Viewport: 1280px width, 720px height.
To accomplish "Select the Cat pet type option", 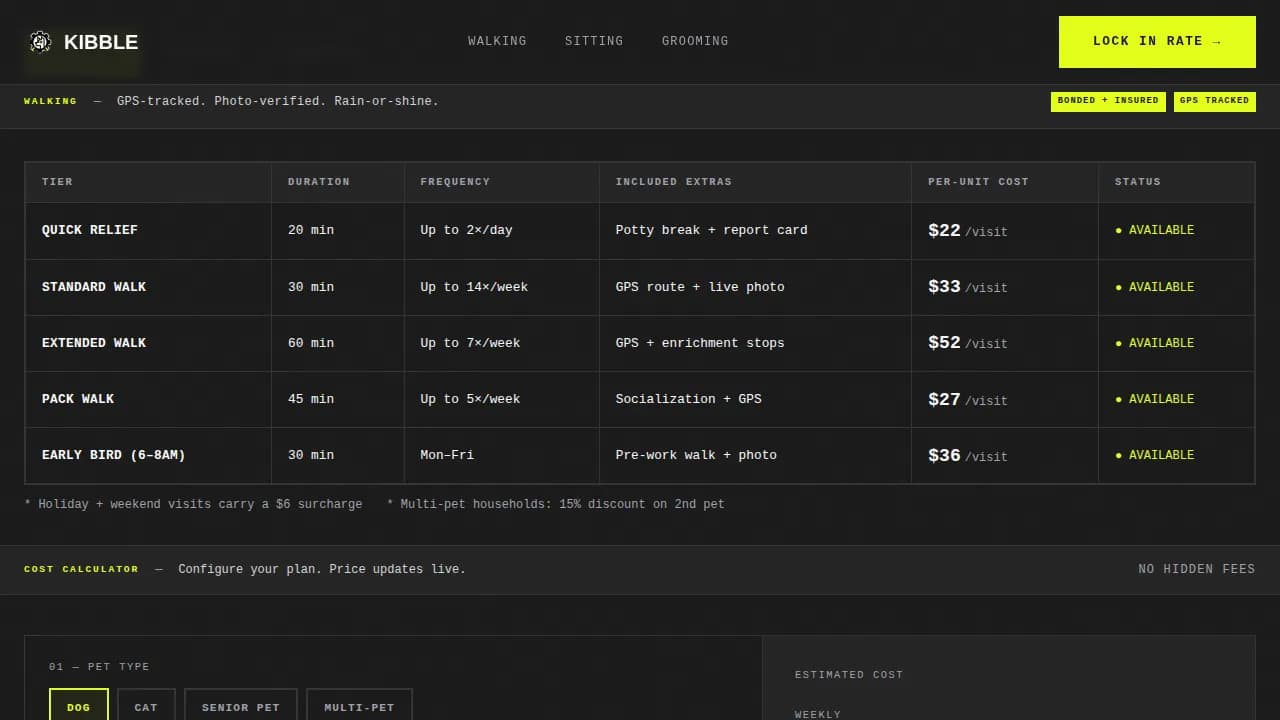I will click(x=146, y=705).
